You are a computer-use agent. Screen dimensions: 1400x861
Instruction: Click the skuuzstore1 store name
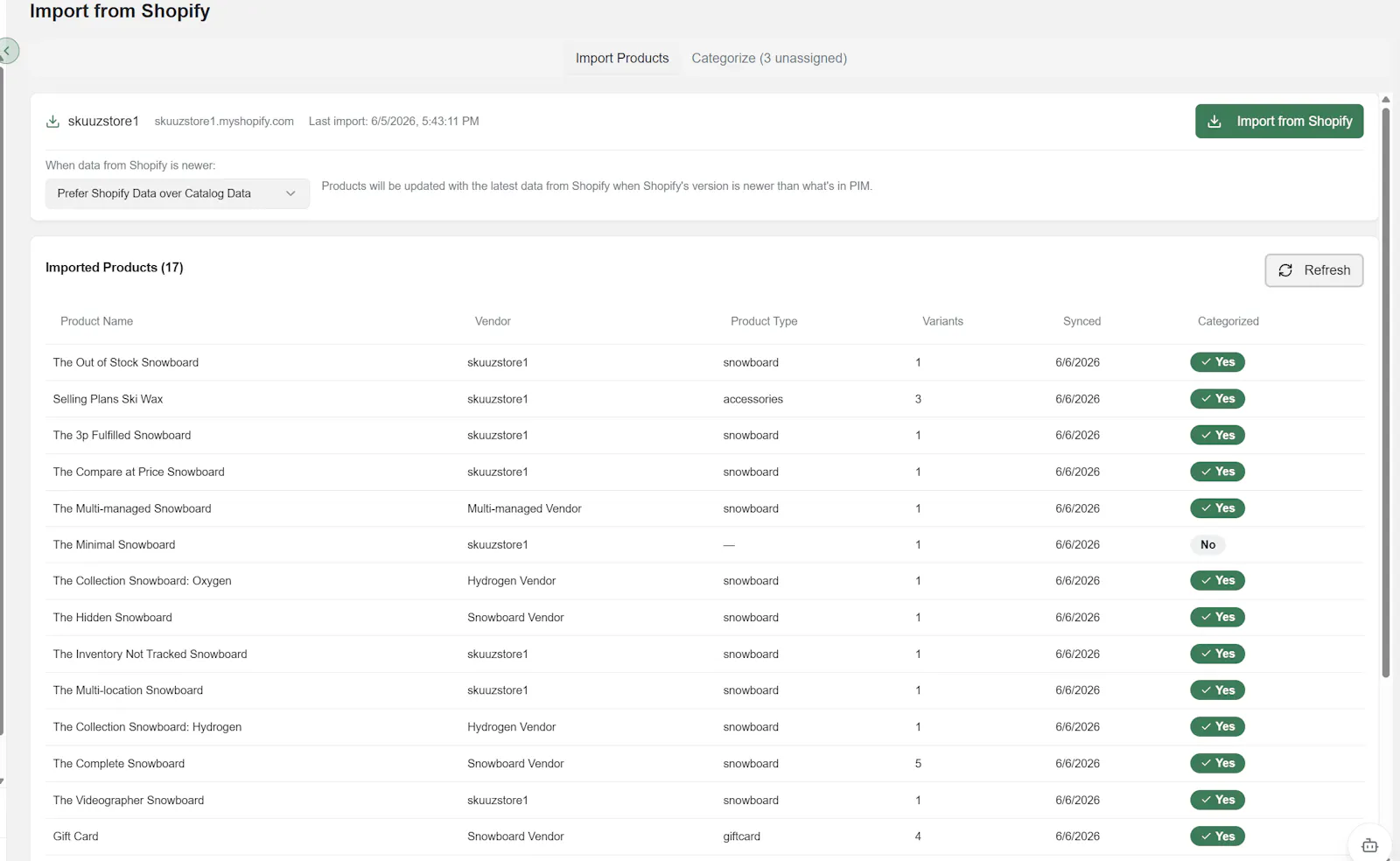(103, 122)
